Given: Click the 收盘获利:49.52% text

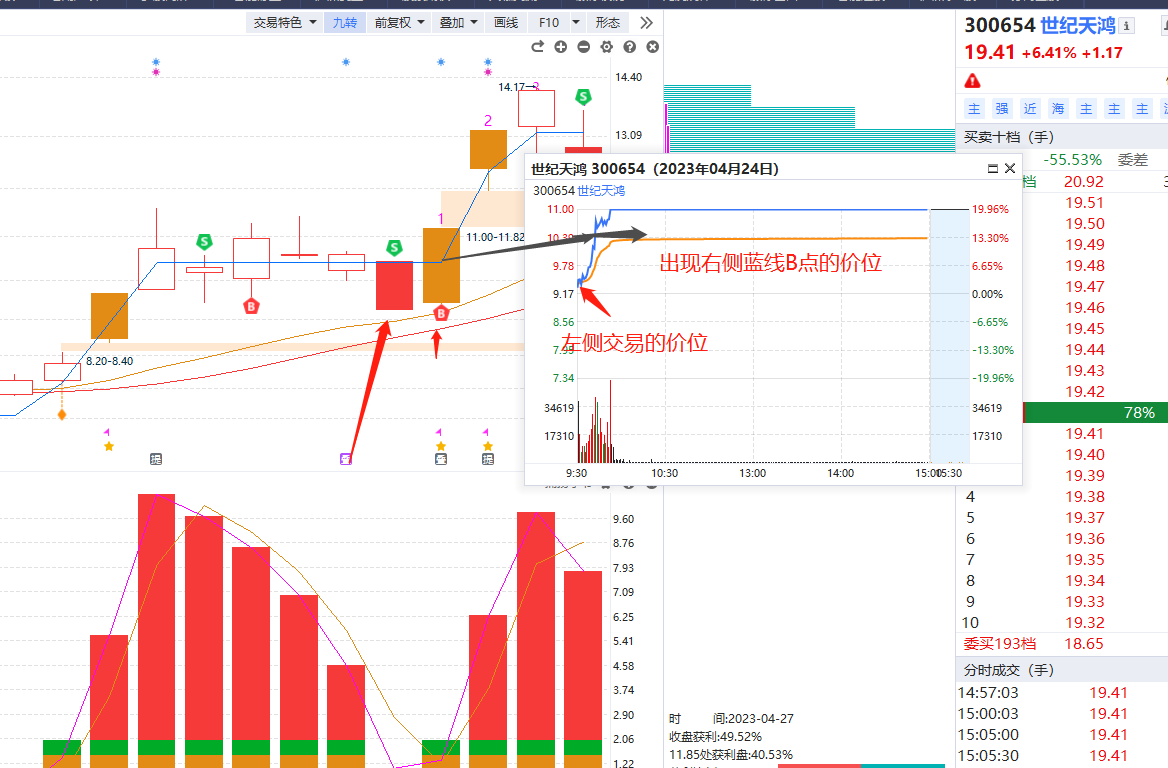Looking at the screenshot, I should (715, 737).
